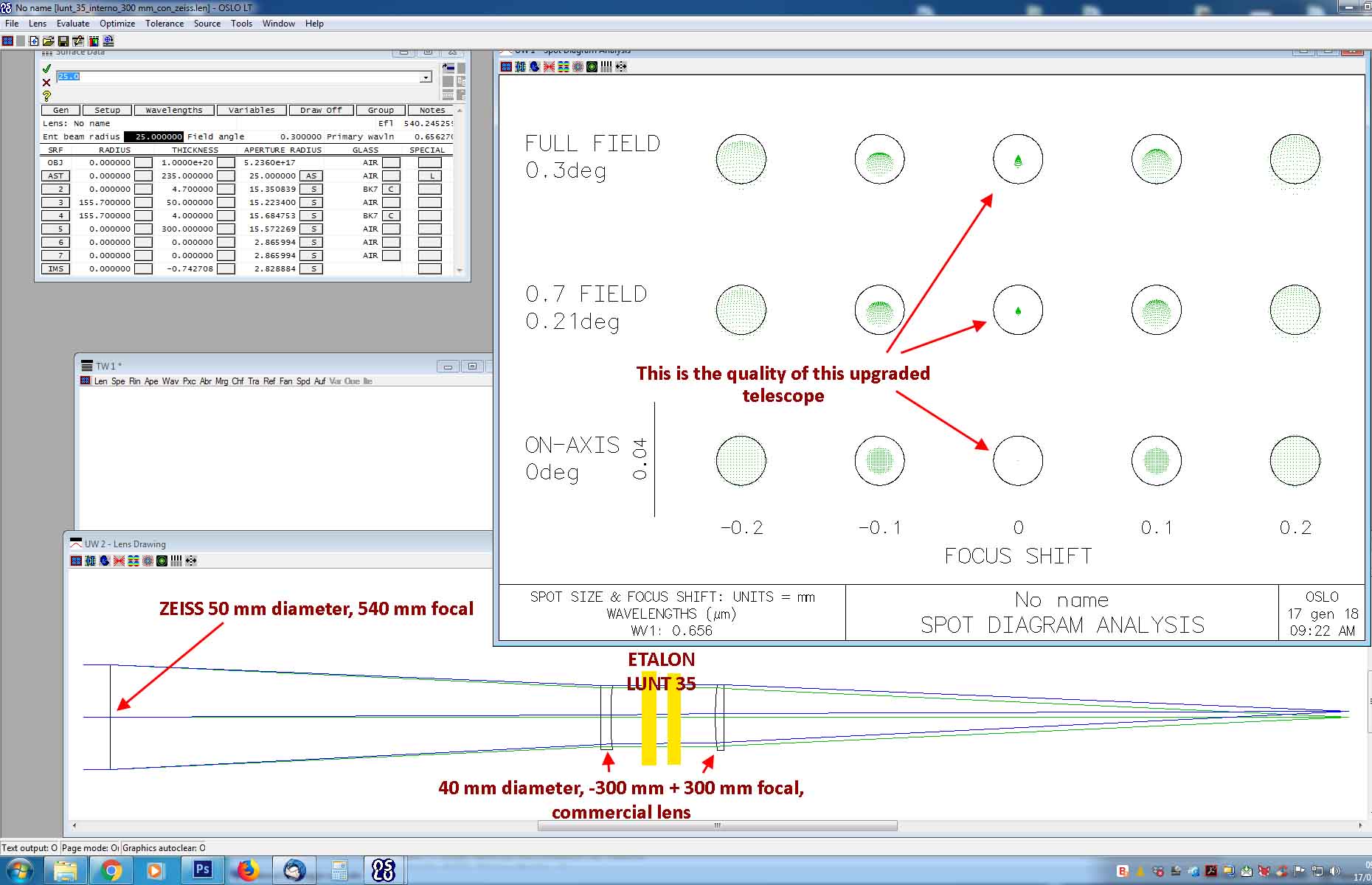Viewport: 1372px width, 885px height.
Task: Open the surface data spreadsheet icon in main toolbar
Action: pos(78,41)
